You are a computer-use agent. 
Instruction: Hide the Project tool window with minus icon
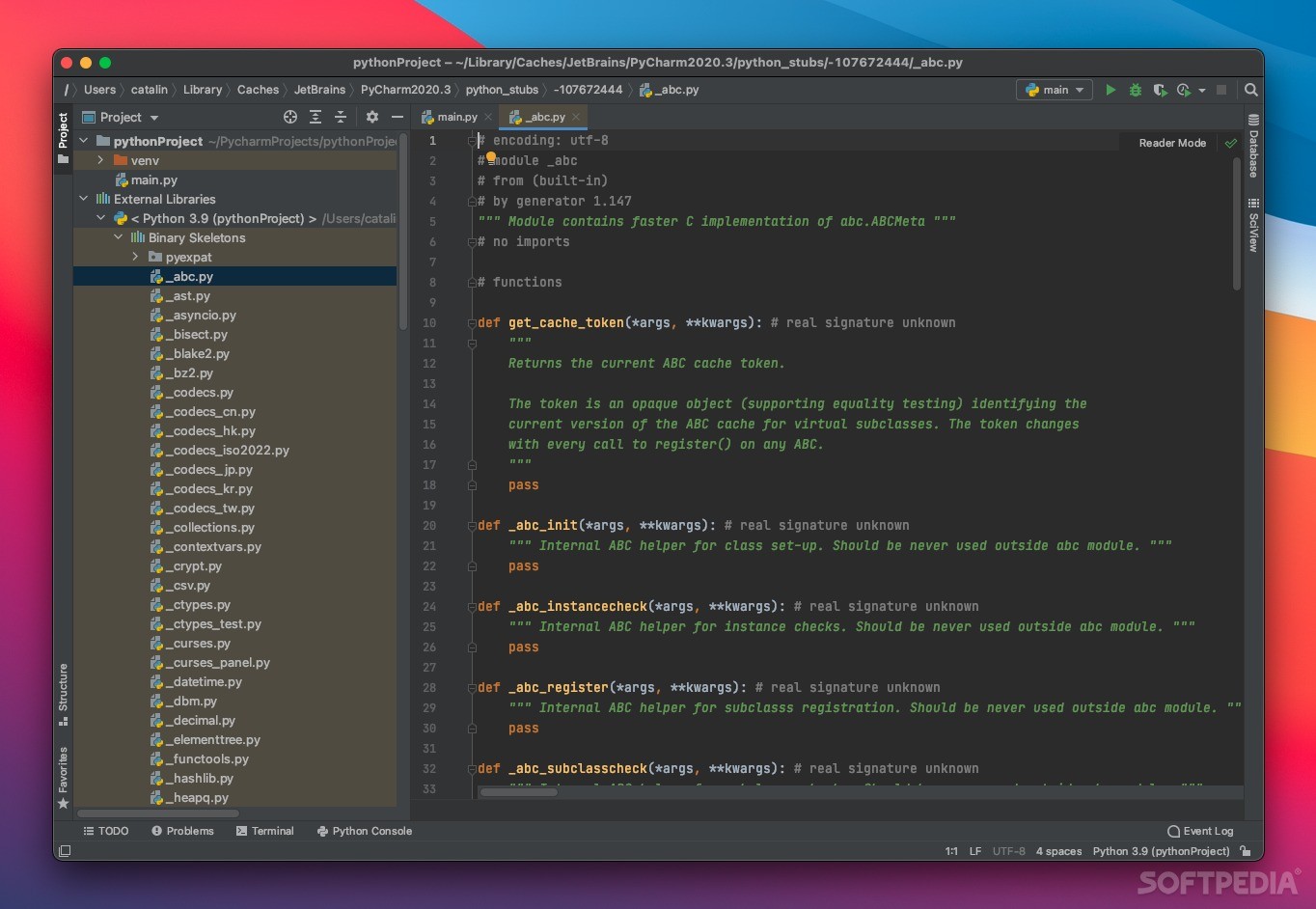tap(398, 117)
